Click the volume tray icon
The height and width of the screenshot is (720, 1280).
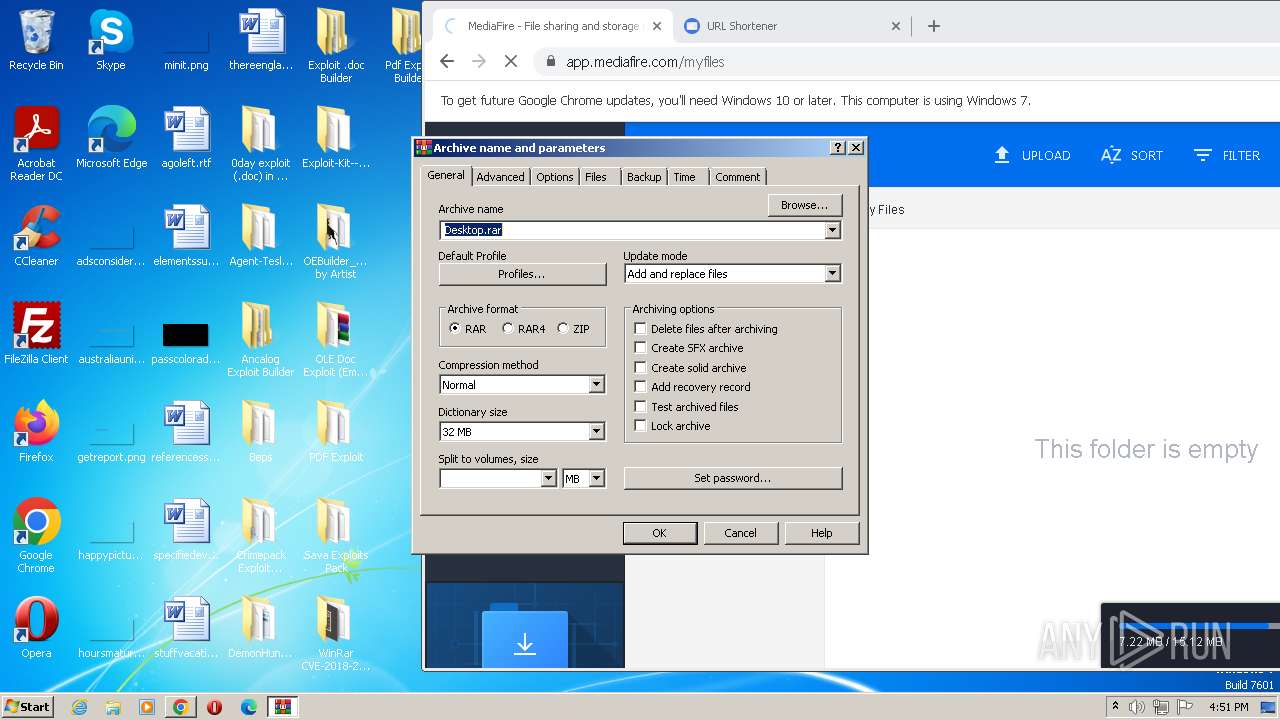point(1137,707)
